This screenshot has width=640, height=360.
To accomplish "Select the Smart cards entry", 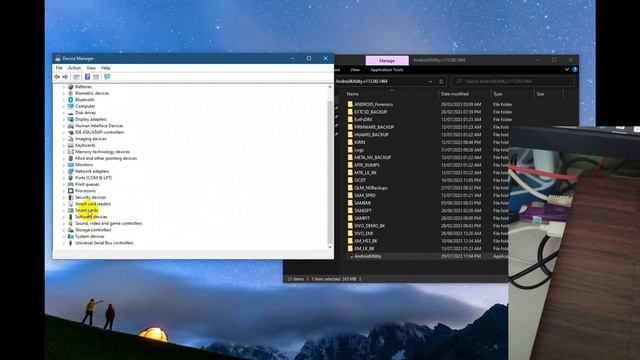I will pyautogui.click(x=87, y=211).
